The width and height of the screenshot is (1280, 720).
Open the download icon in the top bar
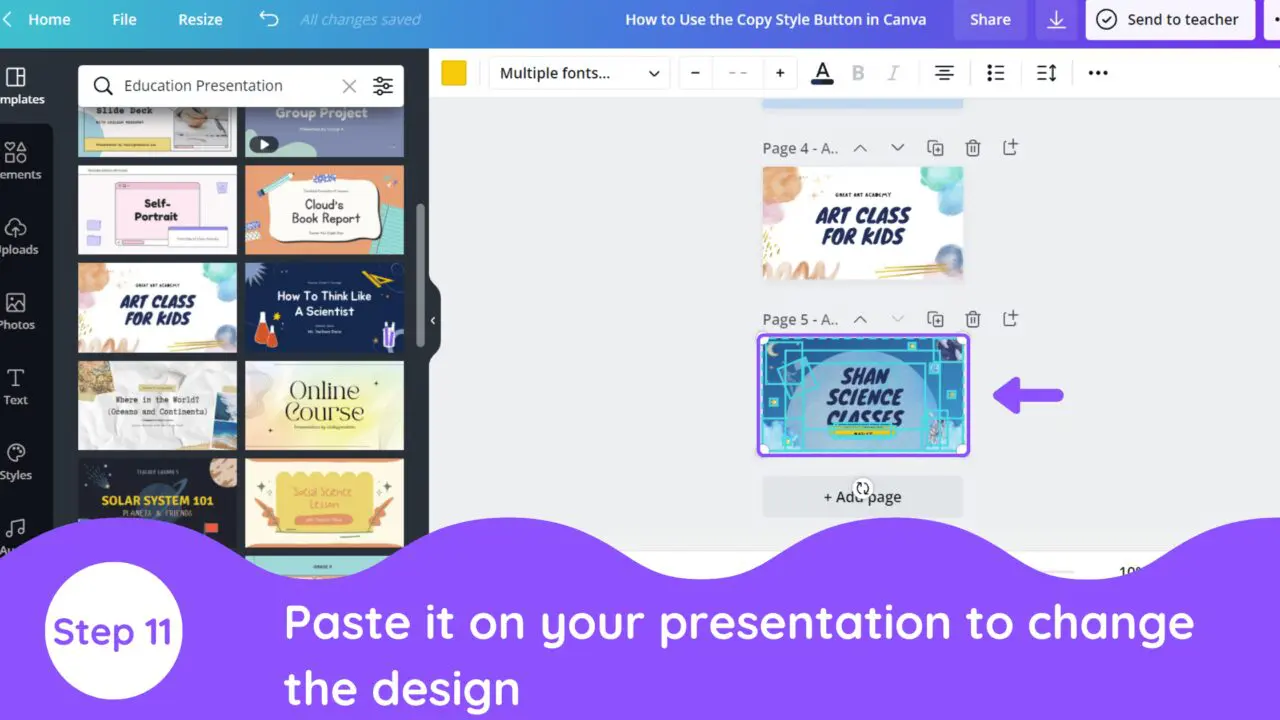1056,19
